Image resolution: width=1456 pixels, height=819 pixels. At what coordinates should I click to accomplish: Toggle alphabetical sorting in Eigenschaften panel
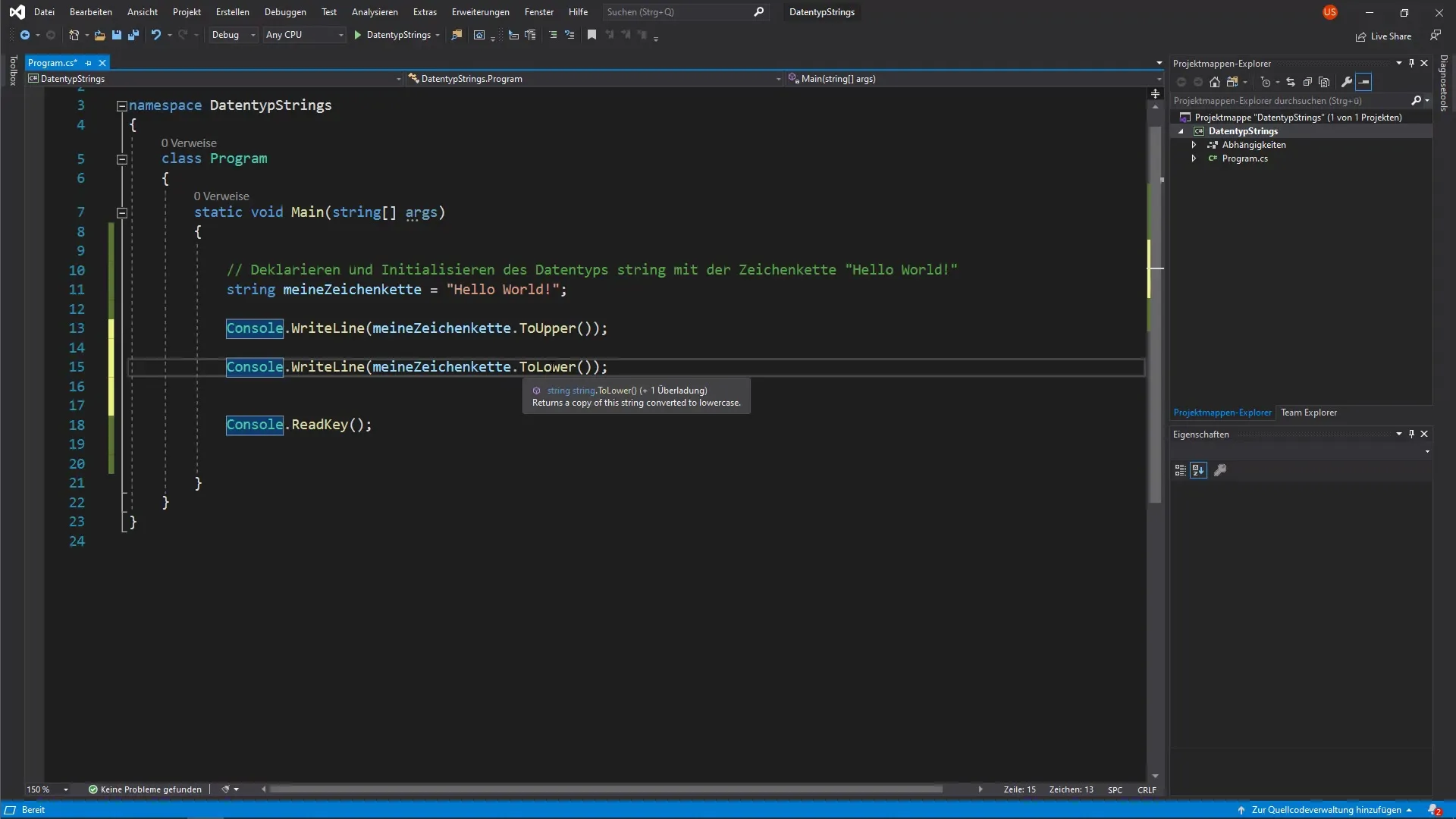pyautogui.click(x=1198, y=470)
